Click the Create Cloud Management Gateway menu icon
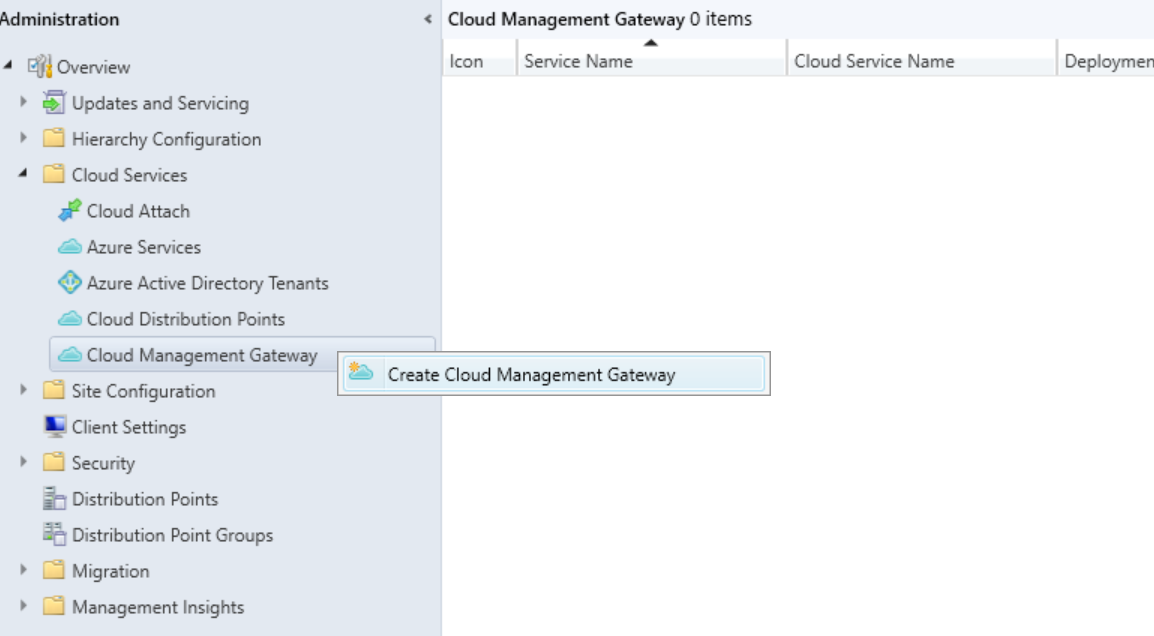1154x636 pixels. [x=361, y=372]
